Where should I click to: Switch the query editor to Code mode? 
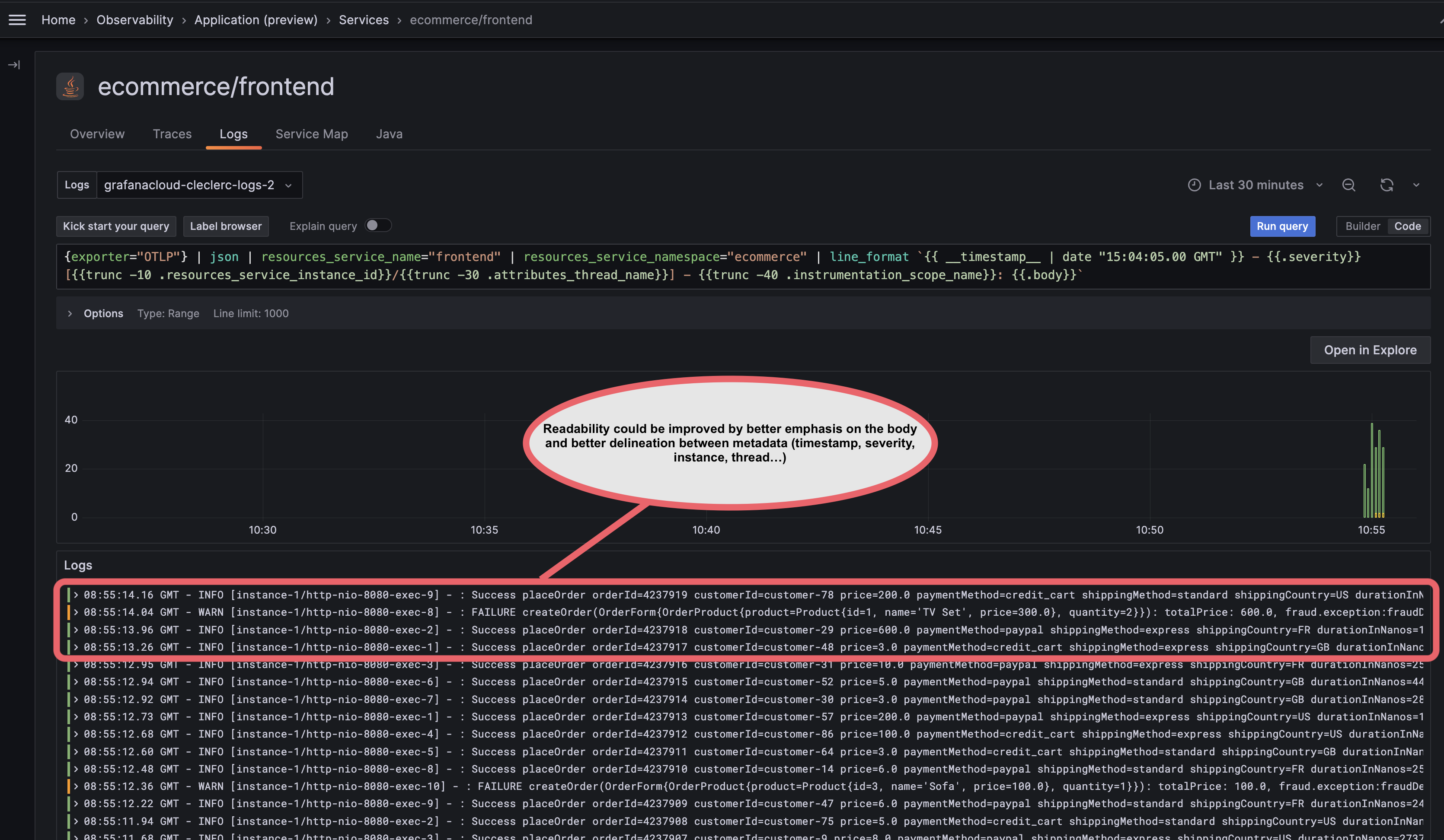[x=1407, y=226]
